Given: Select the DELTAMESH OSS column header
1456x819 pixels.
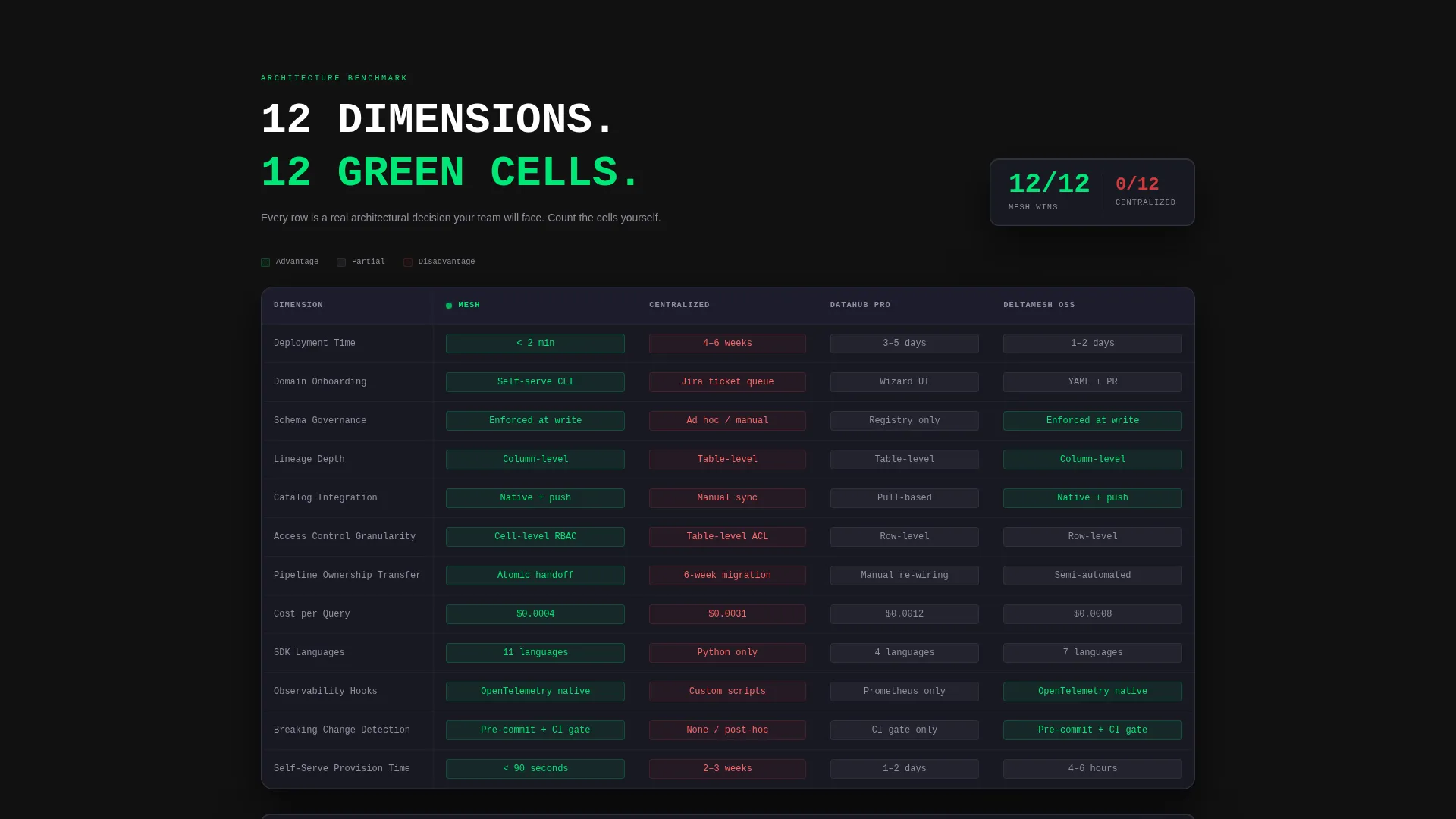Looking at the screenshot, I should [x=1039, y=305].
